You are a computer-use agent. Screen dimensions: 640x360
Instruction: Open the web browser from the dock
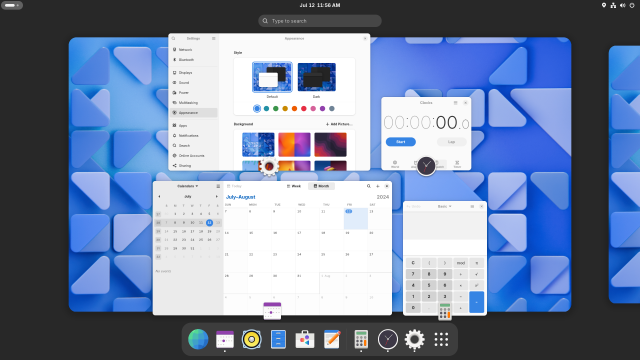pyautogui.click(x=198, y=339)
